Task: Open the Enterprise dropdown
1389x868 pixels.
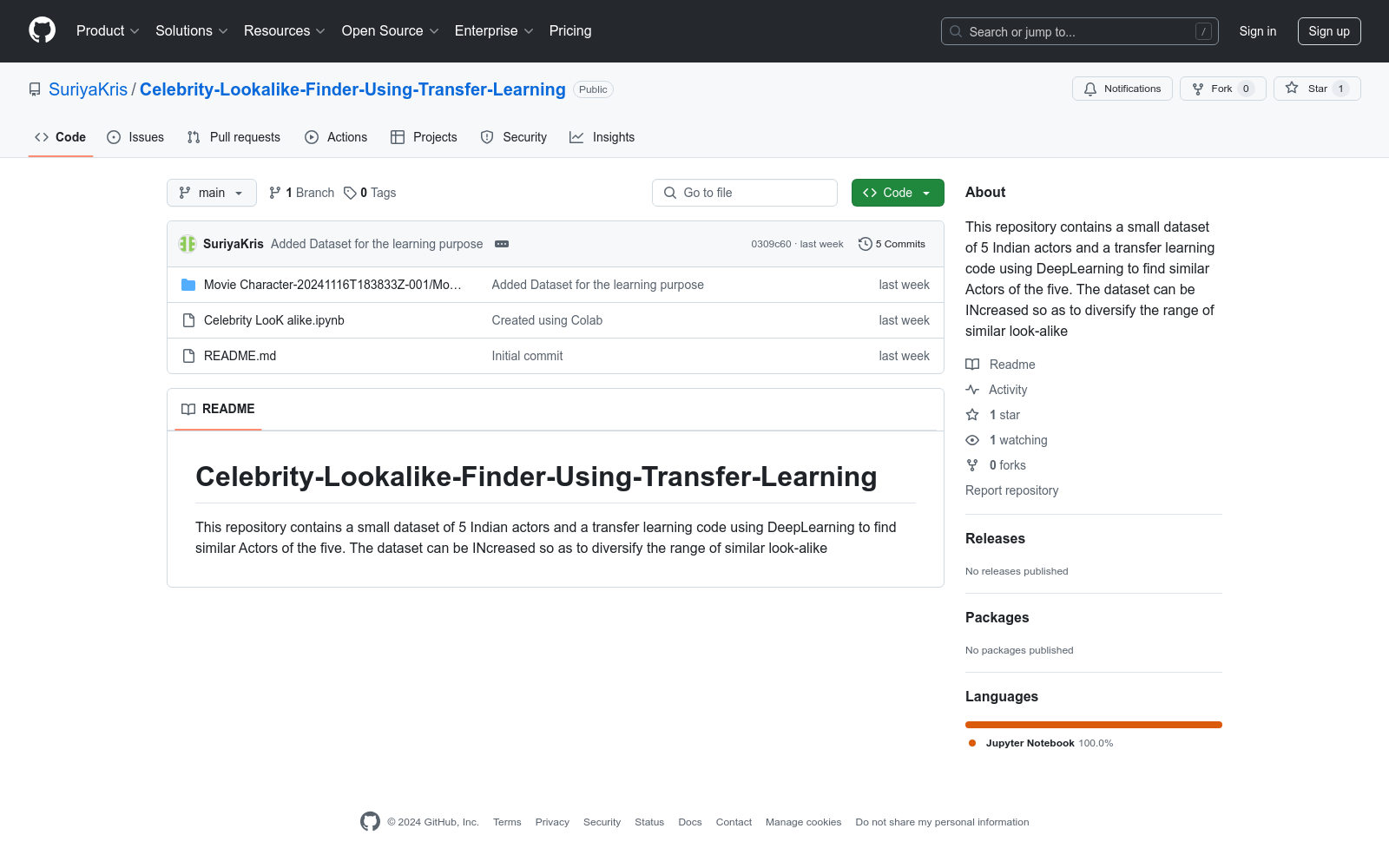Action: point(494,31)
